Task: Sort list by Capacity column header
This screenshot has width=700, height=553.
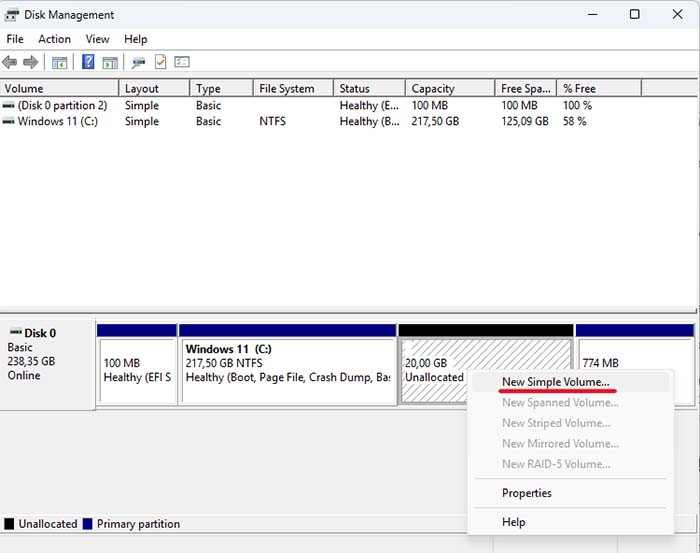Action: pyautogui.click(x=433, y=89)
